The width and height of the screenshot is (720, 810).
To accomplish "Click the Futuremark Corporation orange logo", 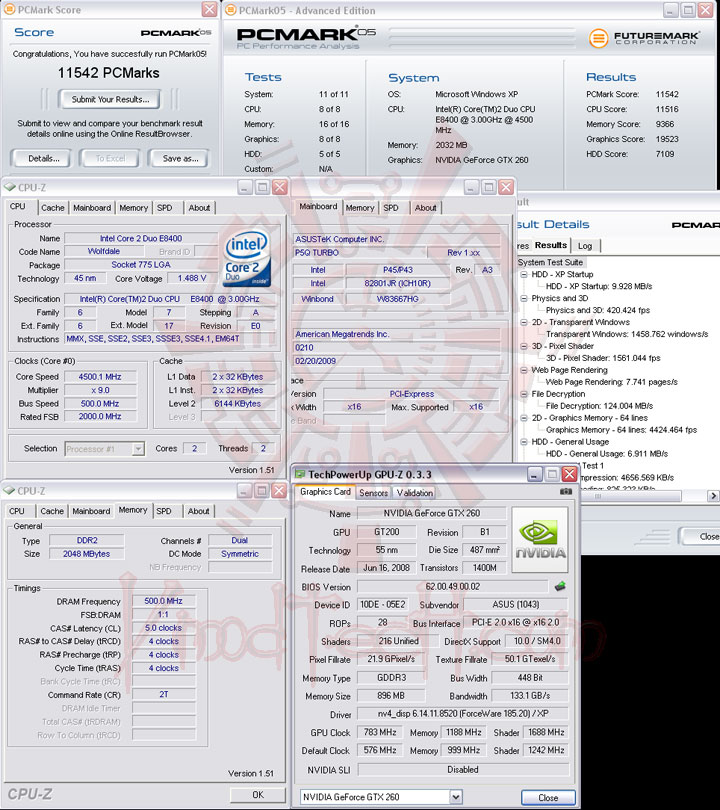I will pyautogui.click(x=599, y=38).
